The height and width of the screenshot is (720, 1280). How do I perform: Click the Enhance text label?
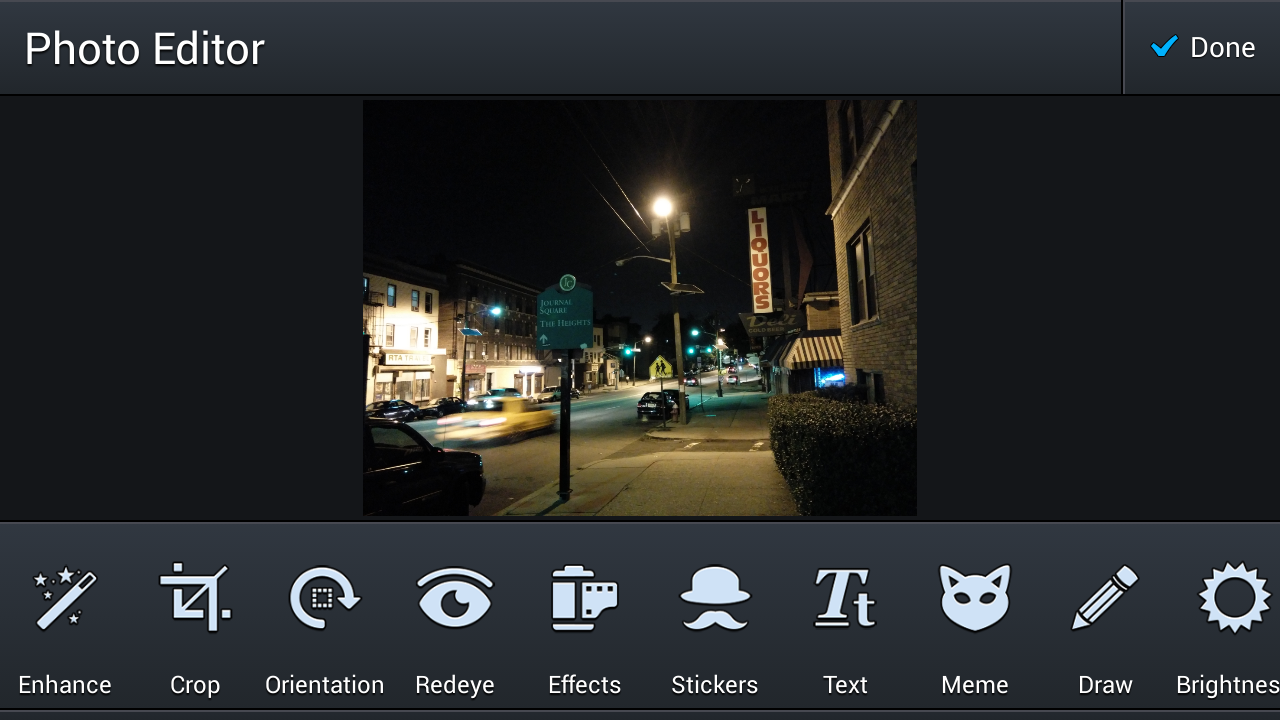[65, 685]
